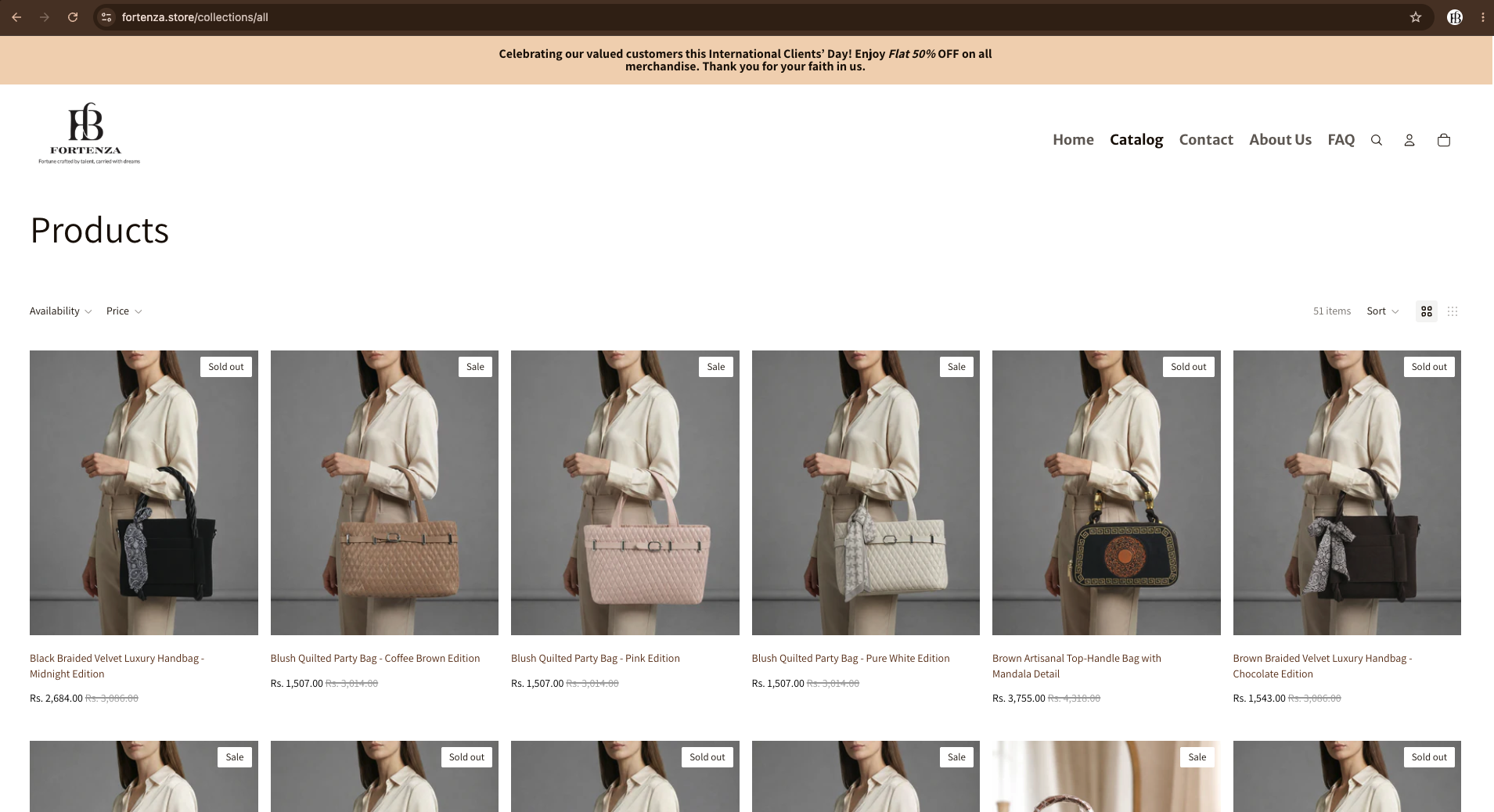
Task: Open the browser three-dot menu
Action: coord(1483,17)
